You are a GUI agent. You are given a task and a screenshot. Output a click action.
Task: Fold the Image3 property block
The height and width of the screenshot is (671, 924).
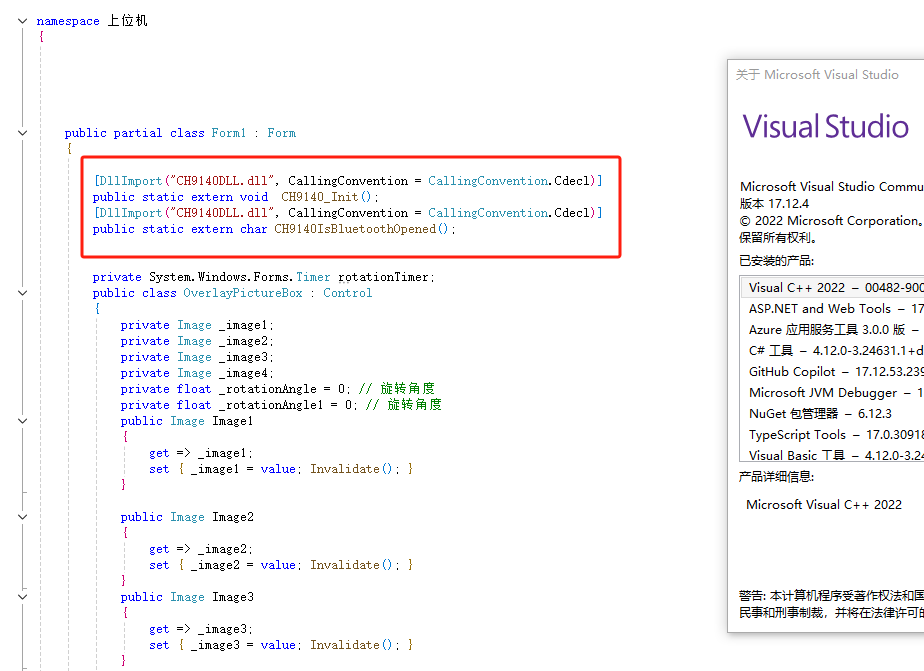point(22,597)
